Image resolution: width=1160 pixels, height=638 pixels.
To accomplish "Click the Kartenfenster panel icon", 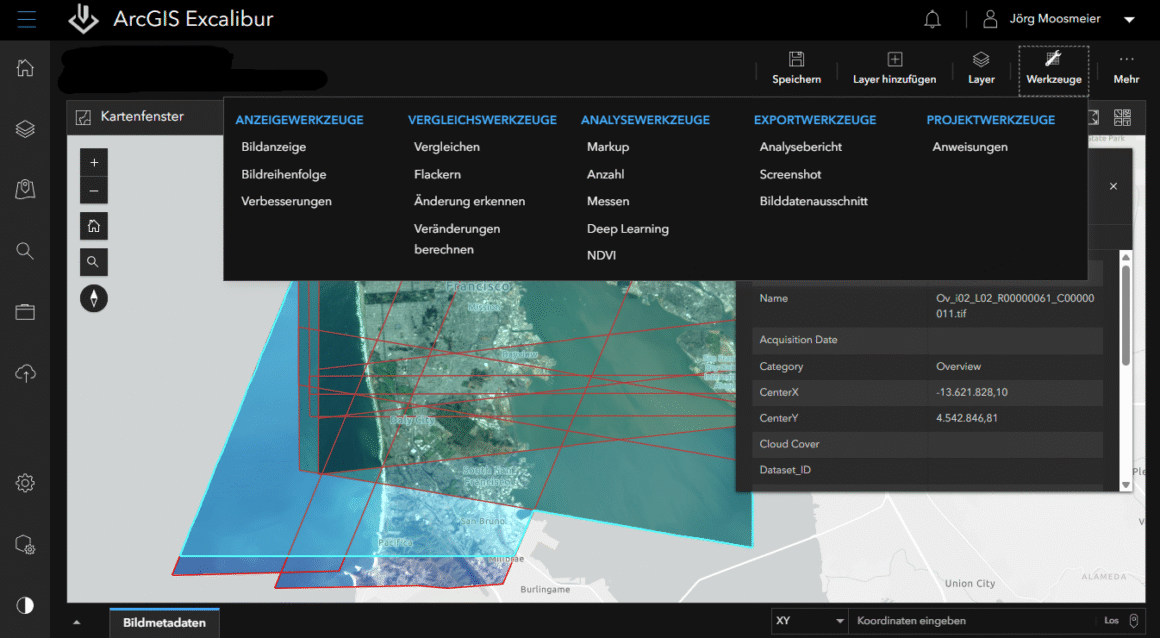I will click(x=84, y=117).
